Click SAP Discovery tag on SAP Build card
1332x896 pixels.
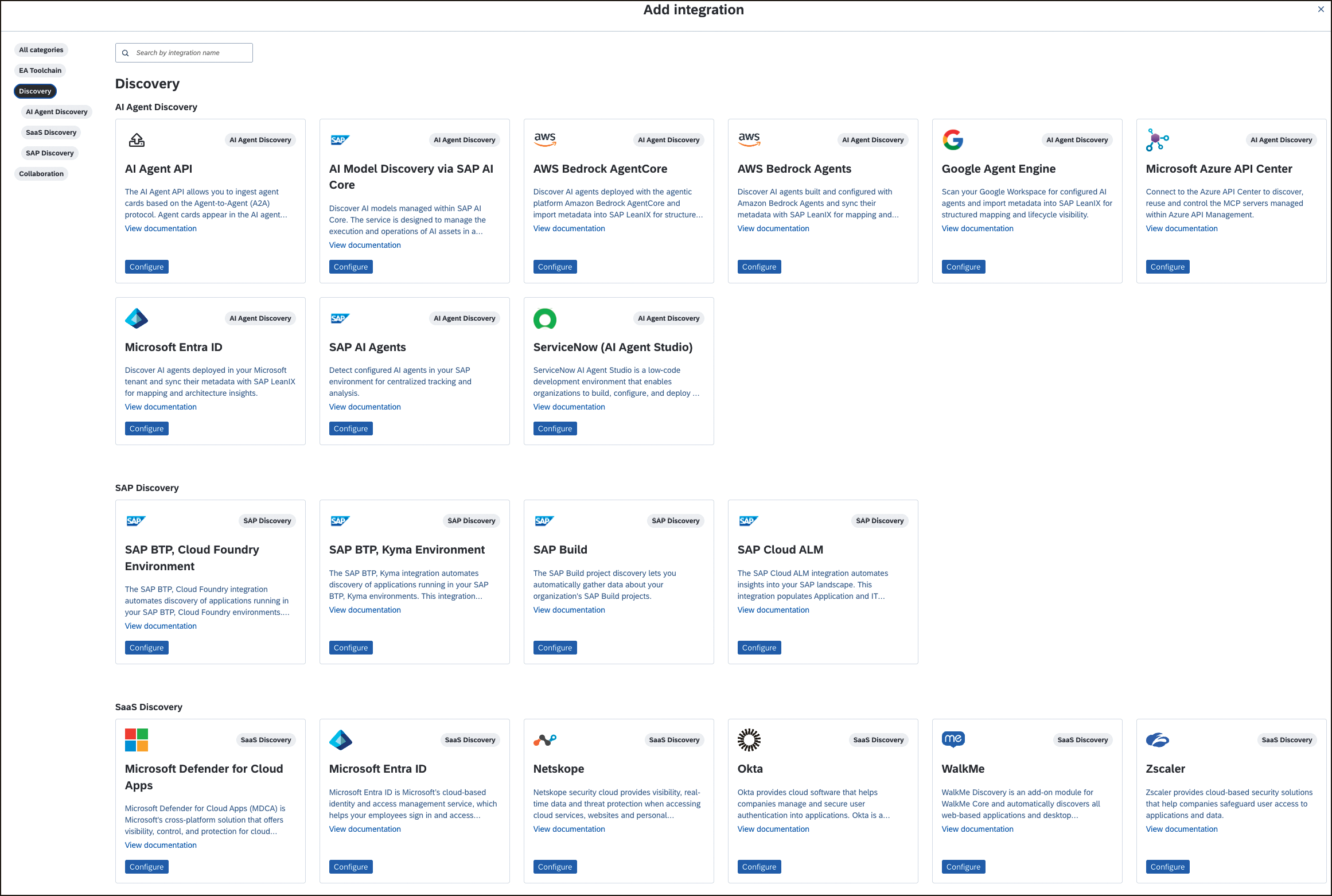676,521
